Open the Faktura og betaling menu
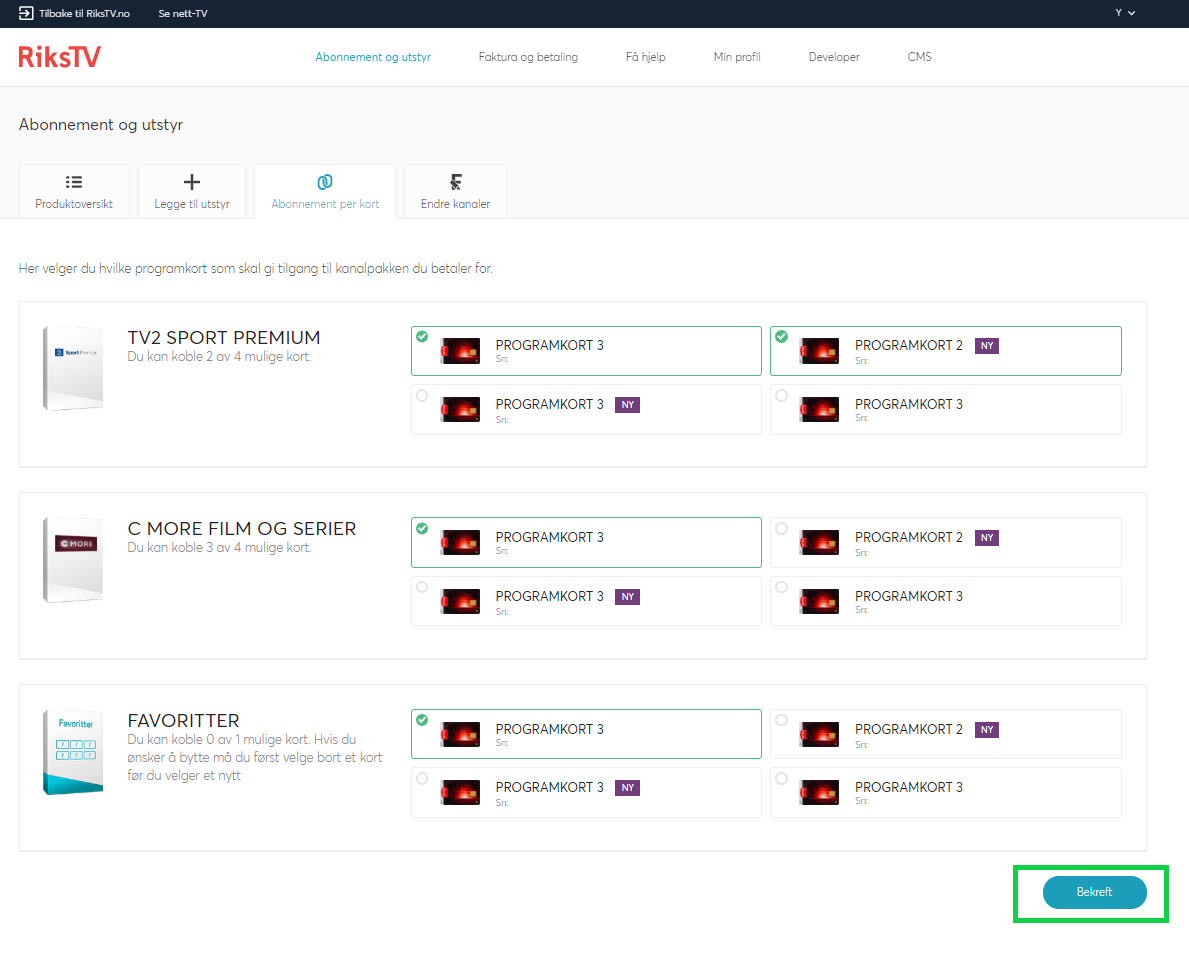1189x966 pixels. [x=528, y=57]
